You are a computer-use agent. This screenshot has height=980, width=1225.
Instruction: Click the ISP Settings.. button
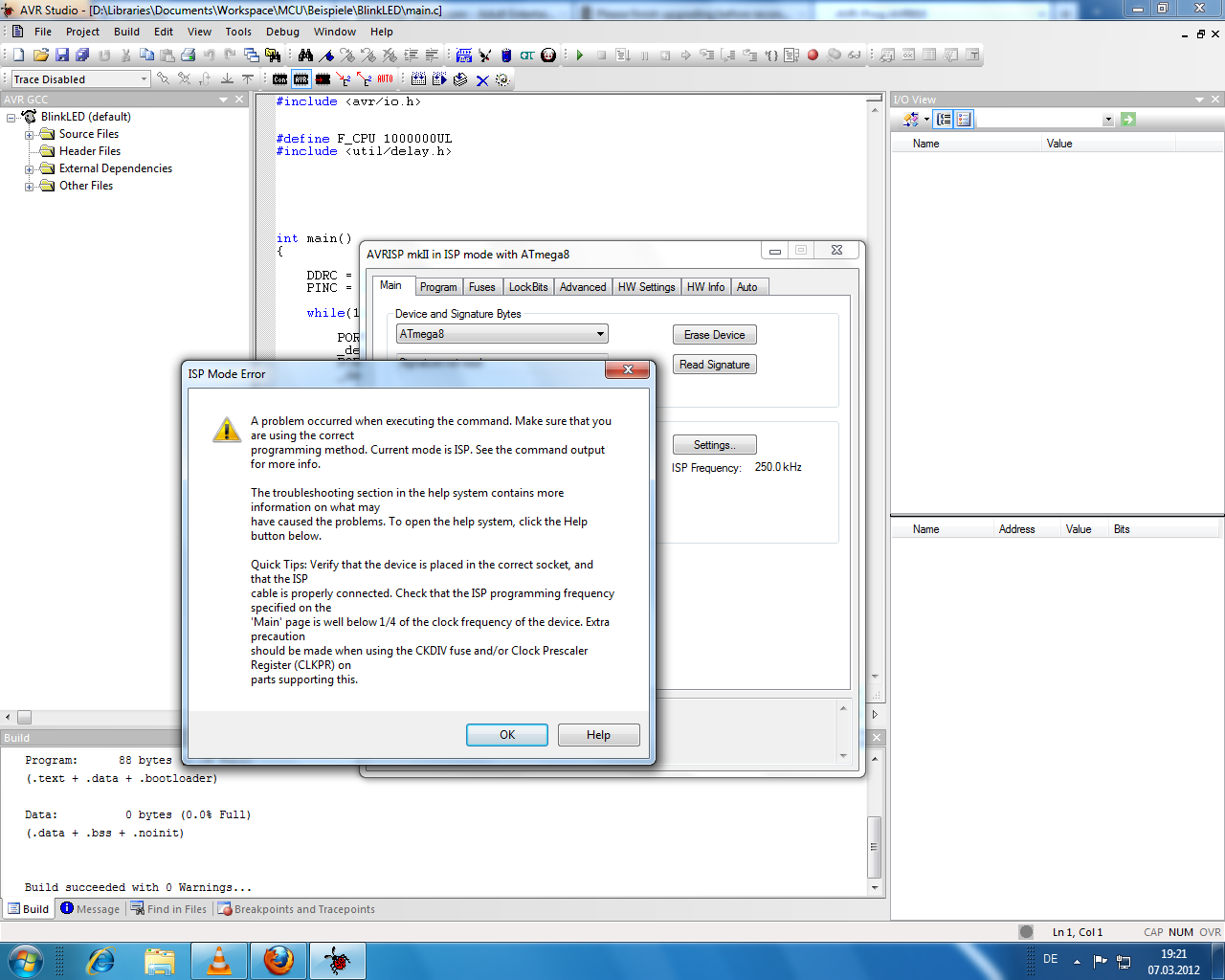(714, 445)
